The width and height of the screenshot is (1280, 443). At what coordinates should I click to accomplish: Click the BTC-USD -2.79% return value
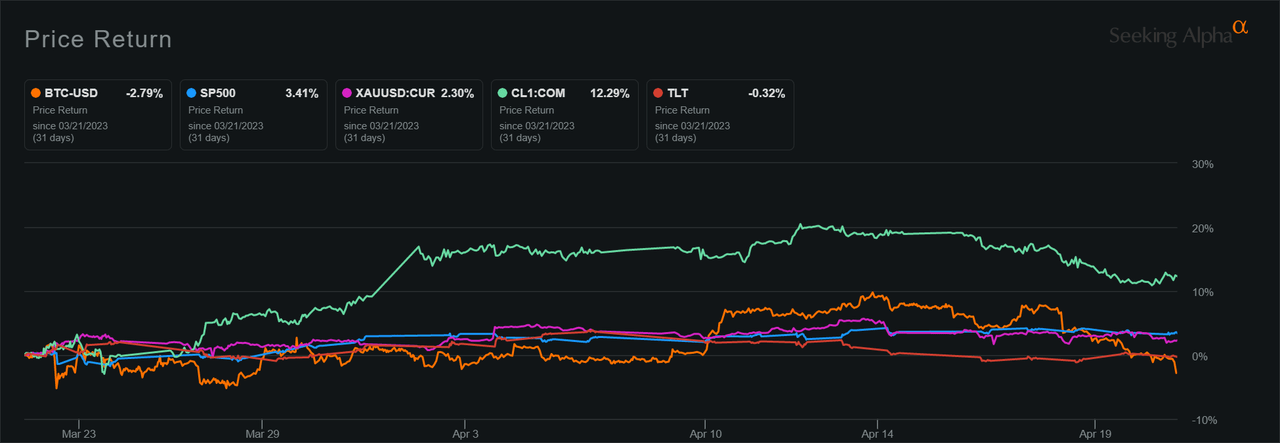click(x=145, y=93)
